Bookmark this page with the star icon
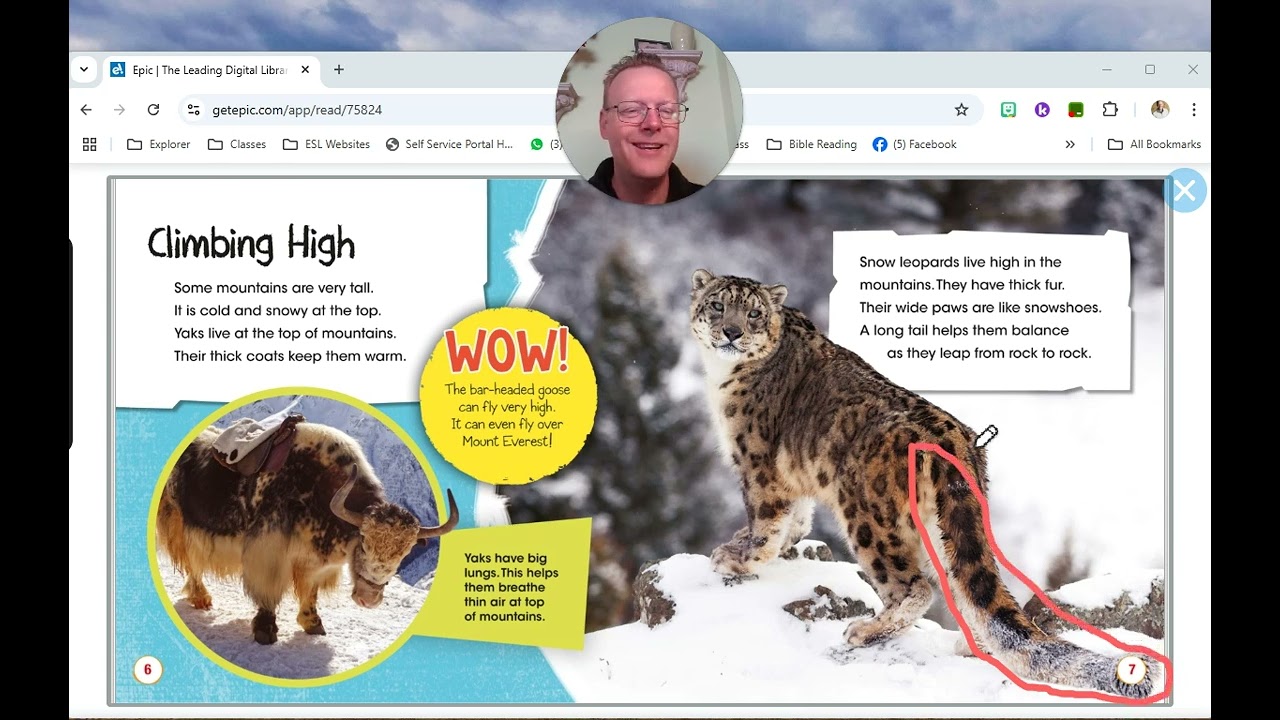The height and width of the screenshot is (720, 1280). click(961, 110)
